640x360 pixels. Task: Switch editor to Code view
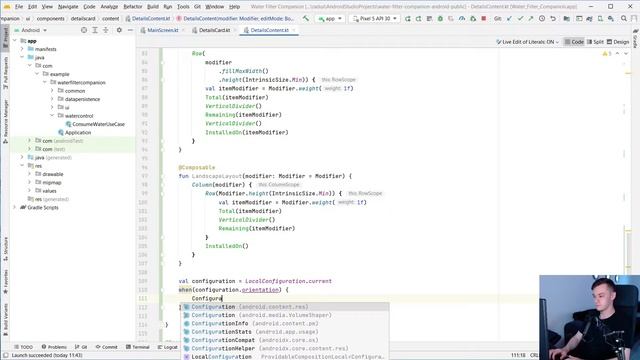(574, 42)
